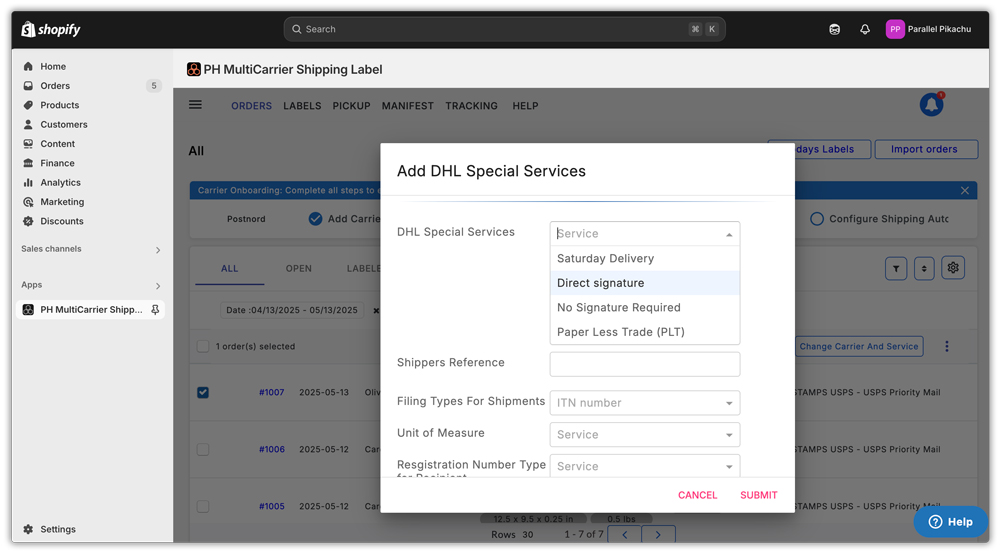The height and width of the screenshot is (554, 1000).
Task: Open the three-dot more actions menu
Action: click(946, 346)
